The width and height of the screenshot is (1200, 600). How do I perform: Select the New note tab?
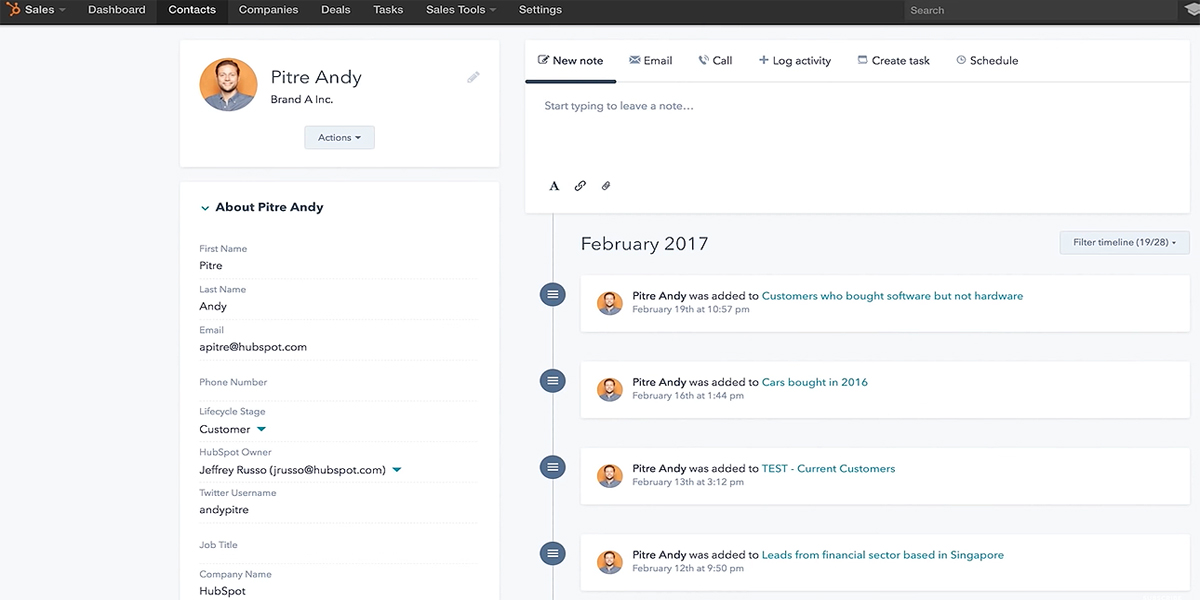coord(570,61)
